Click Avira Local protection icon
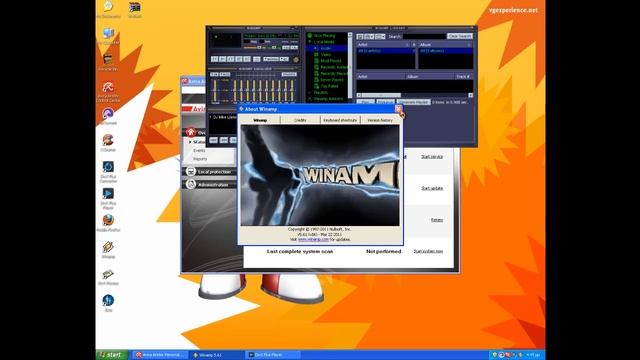 [191, 171]
